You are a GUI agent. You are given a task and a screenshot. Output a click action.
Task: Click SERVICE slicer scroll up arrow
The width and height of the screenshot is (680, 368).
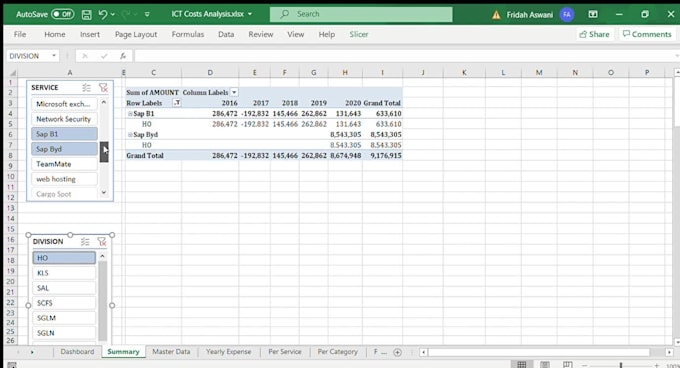104,102
